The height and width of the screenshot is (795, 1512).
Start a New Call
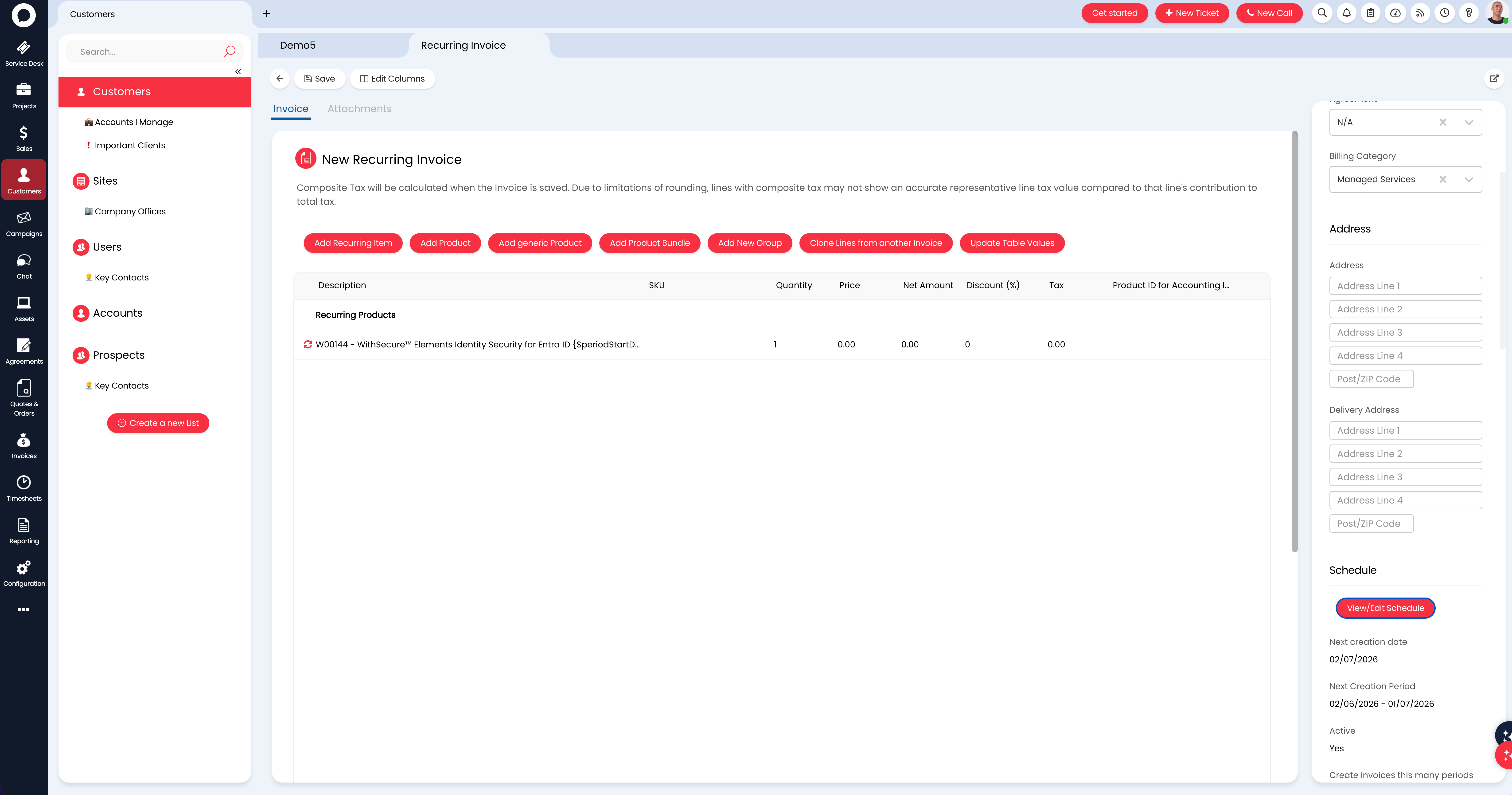coord(1269,13)
